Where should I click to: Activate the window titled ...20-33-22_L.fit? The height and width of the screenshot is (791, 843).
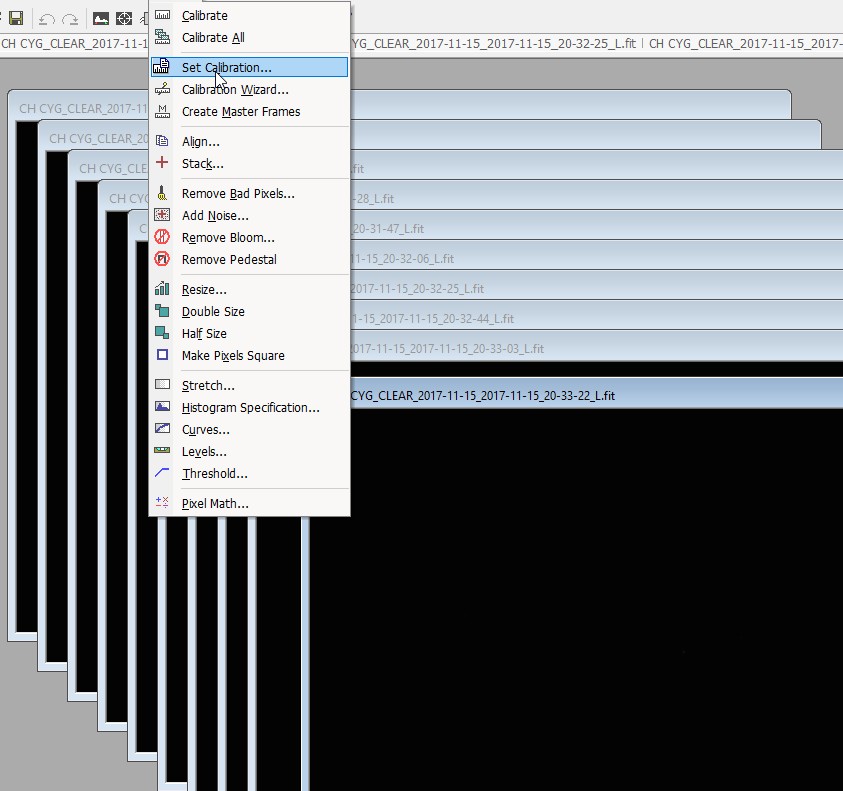596,396
